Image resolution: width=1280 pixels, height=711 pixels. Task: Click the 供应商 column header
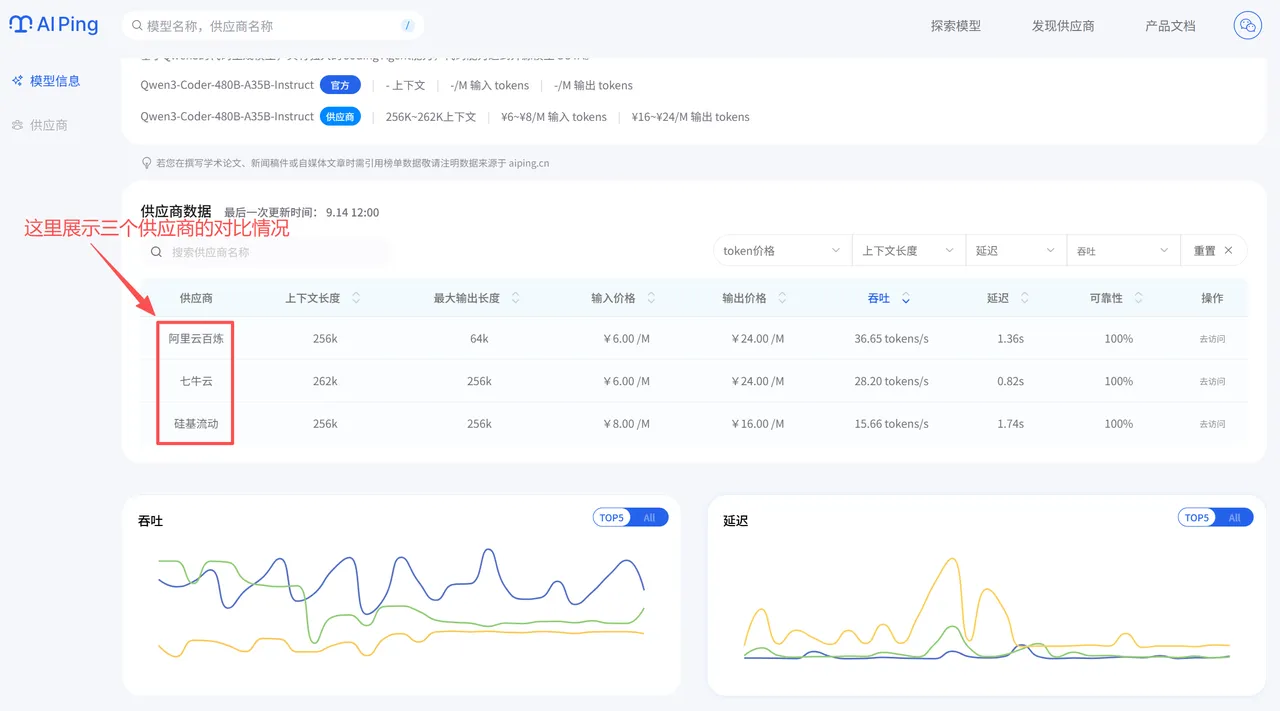pyautogui.click(x=196, y=298)
